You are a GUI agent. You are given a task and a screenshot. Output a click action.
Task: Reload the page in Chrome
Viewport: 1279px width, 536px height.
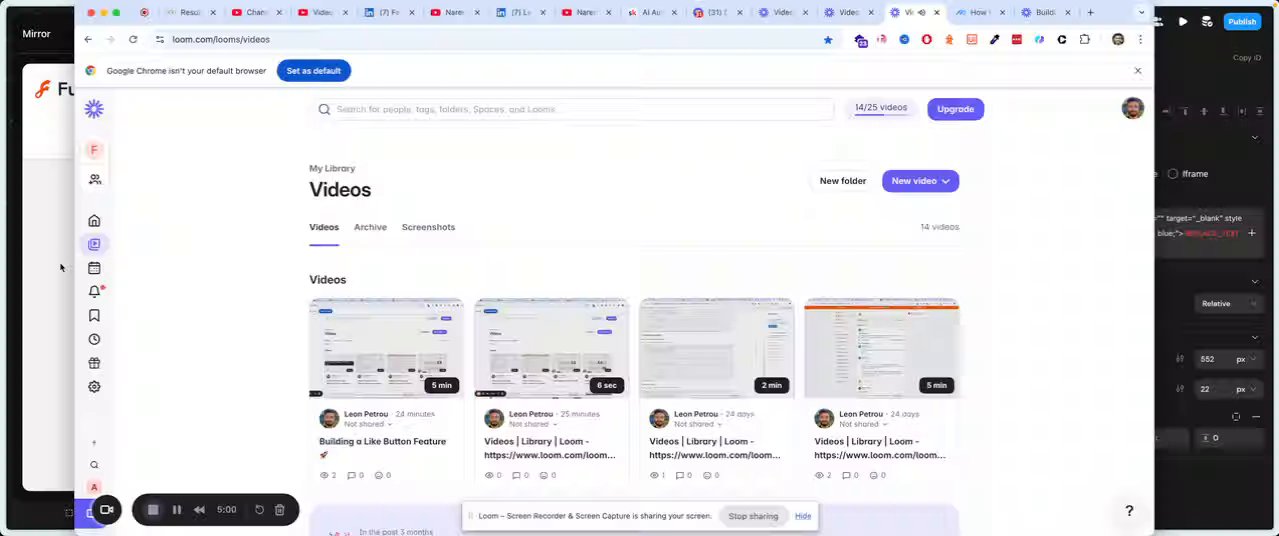click(133, 39)
